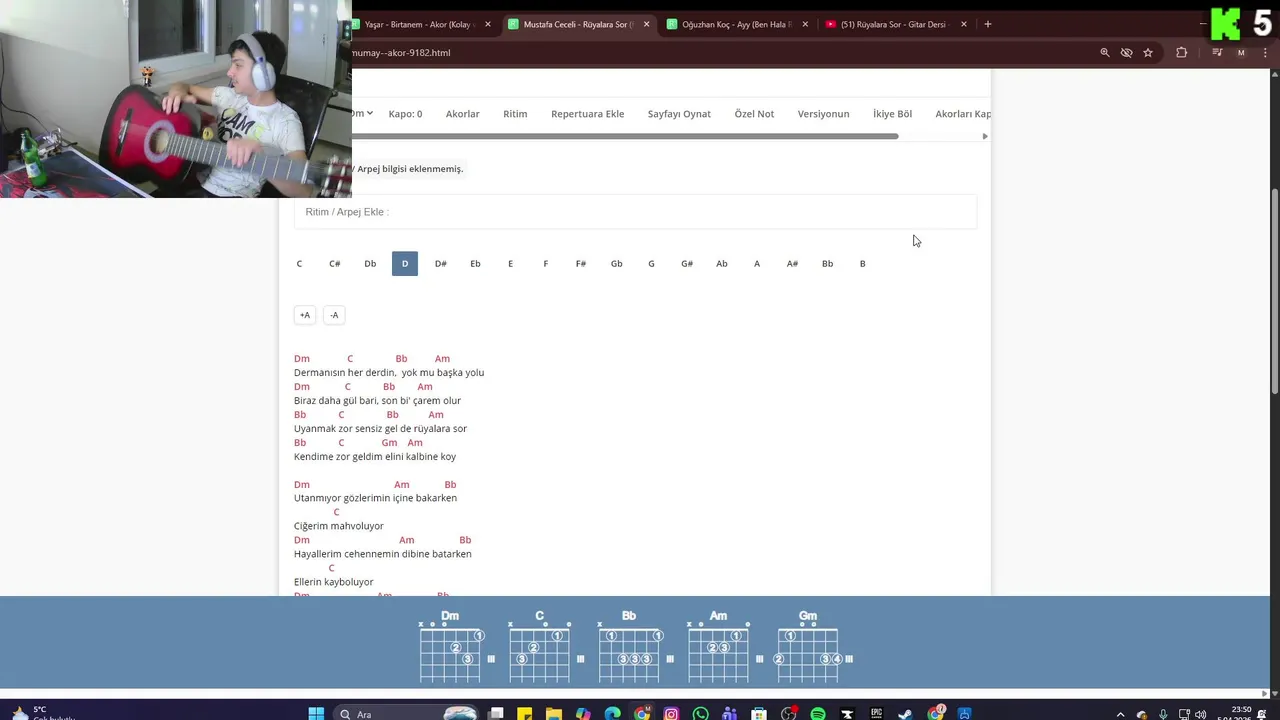Viewport: 1280px width, 720px height.
Task: Switch to Oğuzhan Koç - Ayy tab
Action: point(736,24)
